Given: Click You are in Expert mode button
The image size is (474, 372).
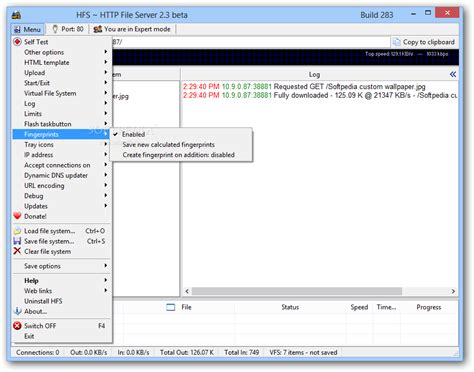Looking at the screenshot, I should 132,29.
